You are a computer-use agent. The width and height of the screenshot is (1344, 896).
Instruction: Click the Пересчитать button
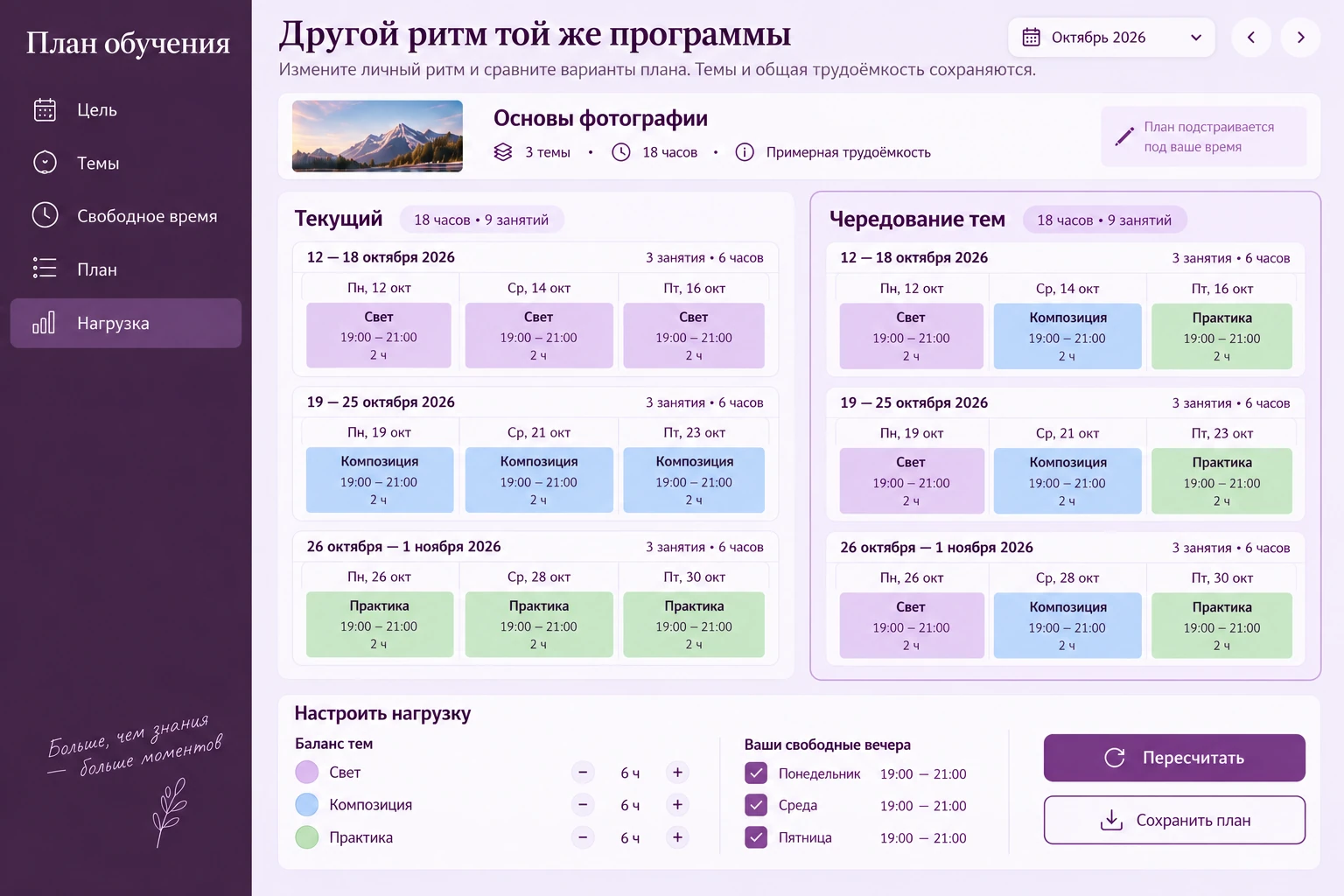pos(1174,758)
